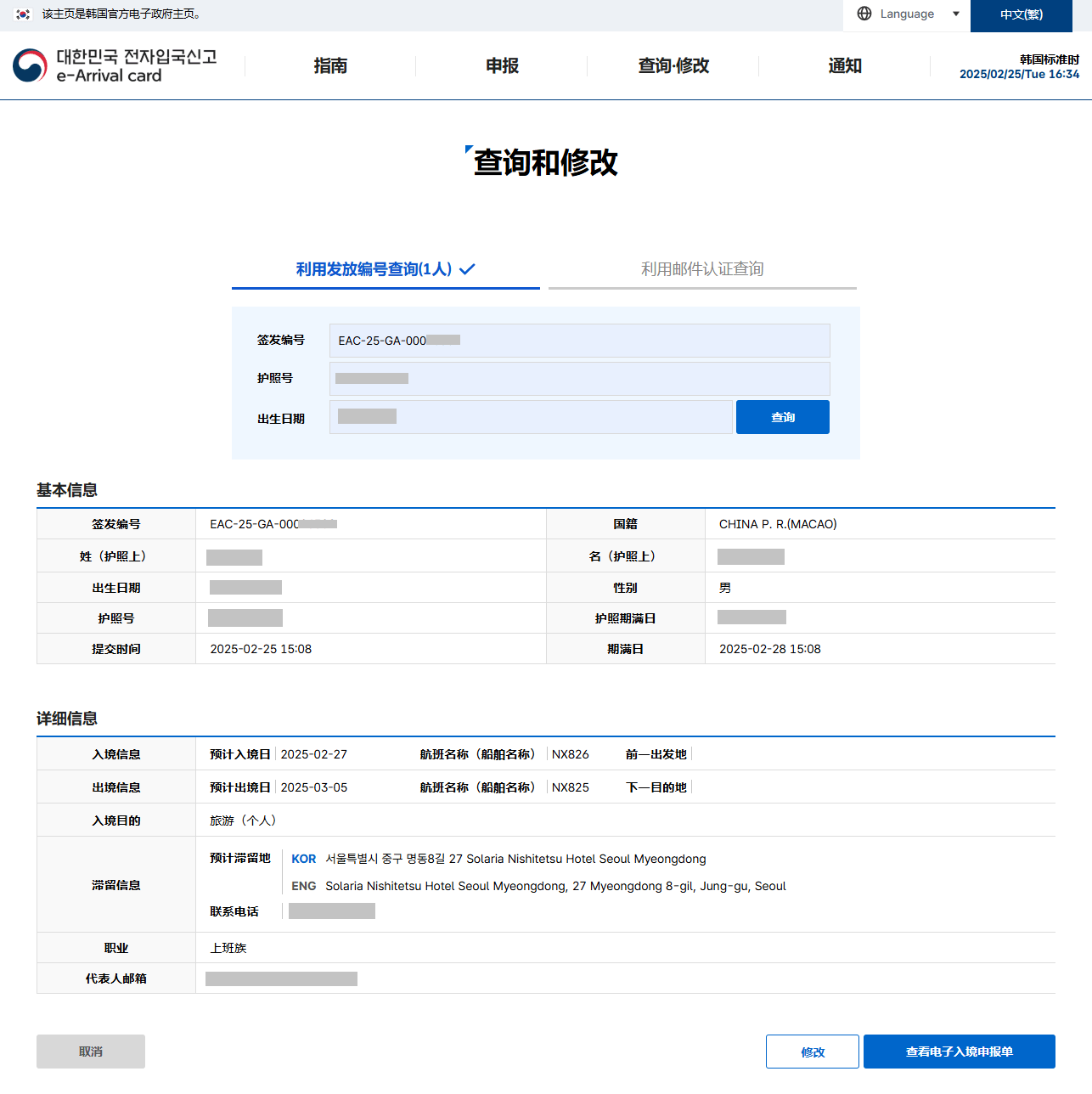The width and height of the screenshot is (1092, 1094).
Task: Click the Korean standard time 2025/02/25/Tue 16:34
Action: coord(1019,74)
